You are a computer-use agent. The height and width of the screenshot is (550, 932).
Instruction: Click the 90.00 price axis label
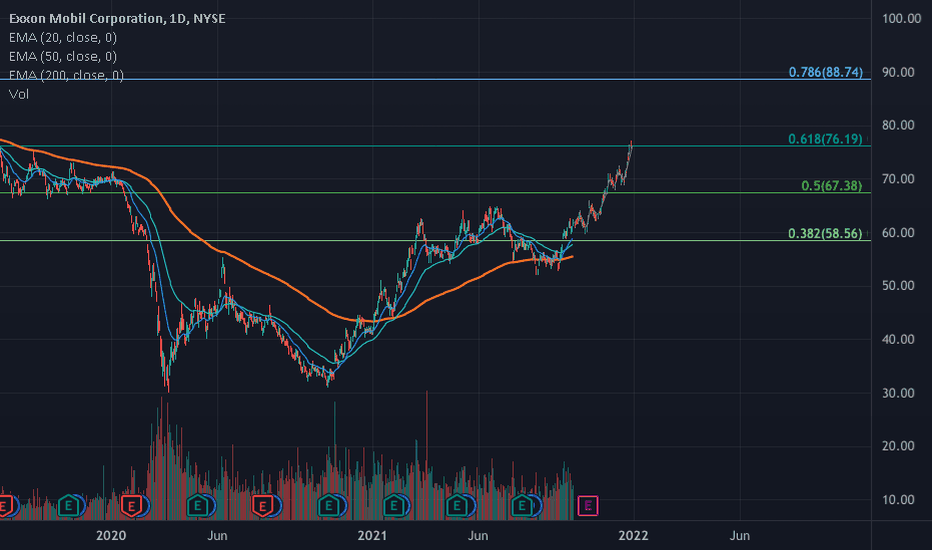tap(898, 72)
